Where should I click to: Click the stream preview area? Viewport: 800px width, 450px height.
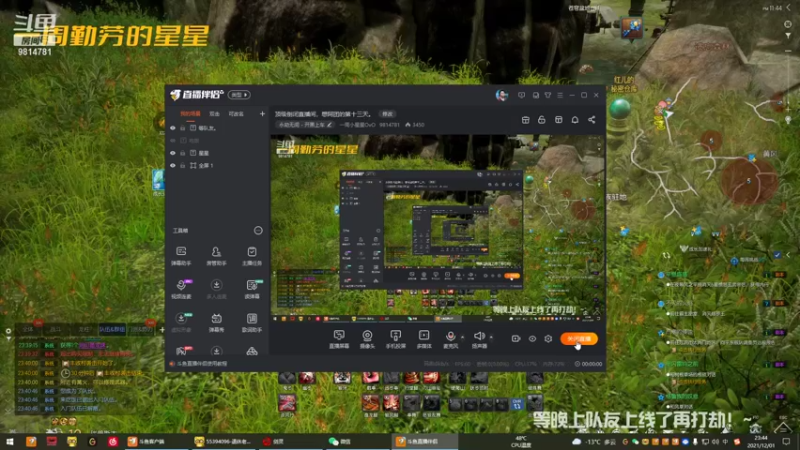[437, 228]
